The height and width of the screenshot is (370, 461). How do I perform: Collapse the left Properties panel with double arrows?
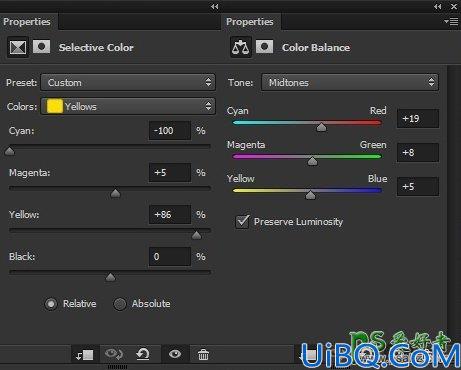coord(215,7)
